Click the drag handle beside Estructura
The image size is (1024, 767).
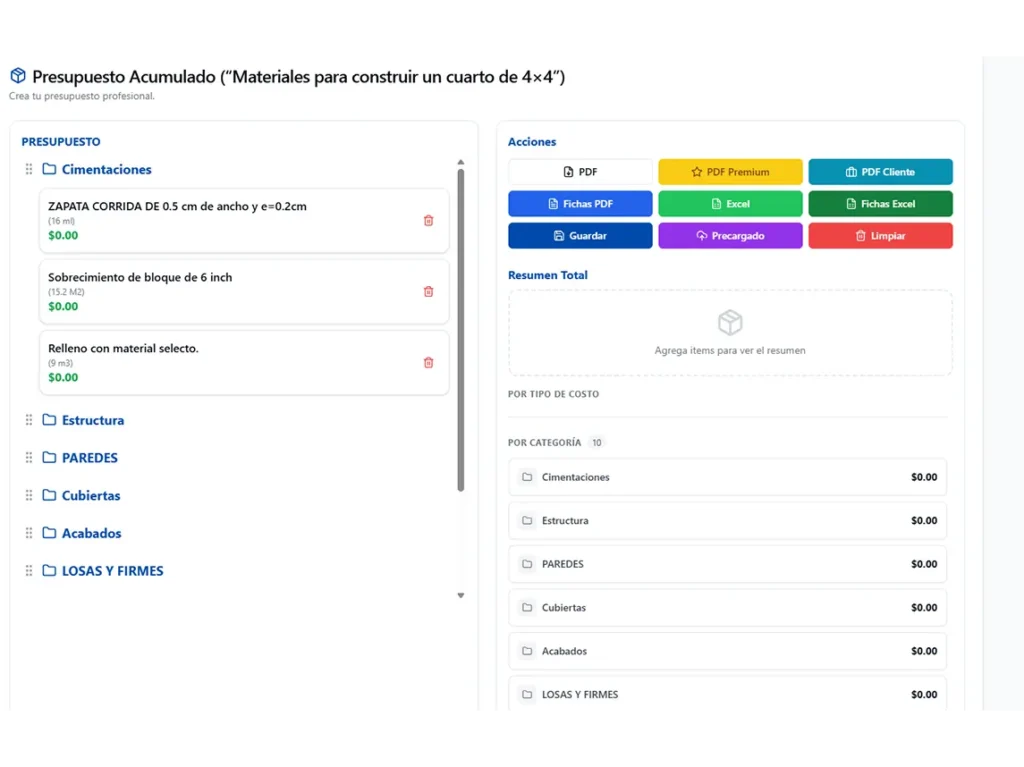click(29, 421)
